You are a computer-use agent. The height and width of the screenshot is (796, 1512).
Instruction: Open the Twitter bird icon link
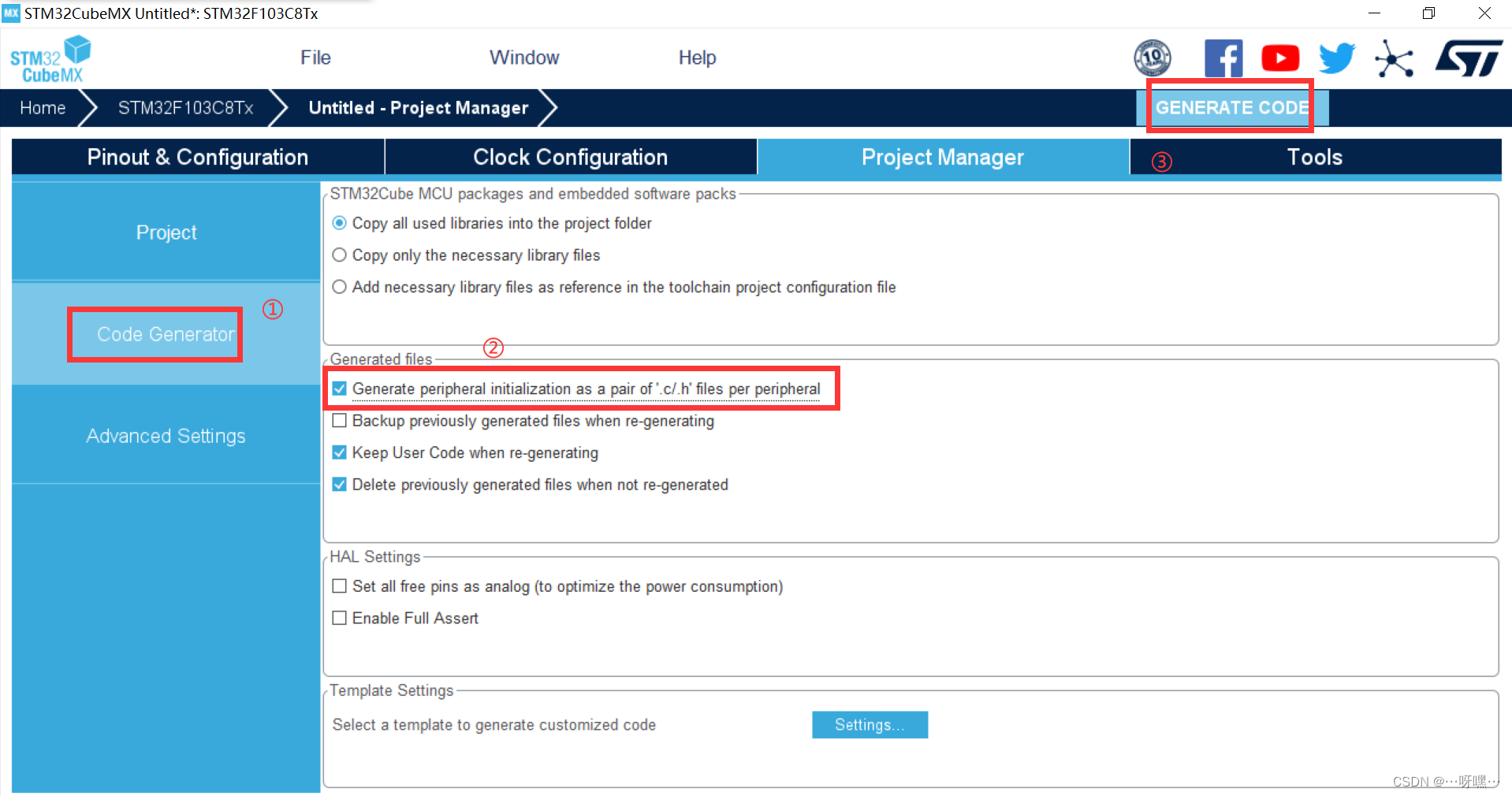click(1337, 58)
